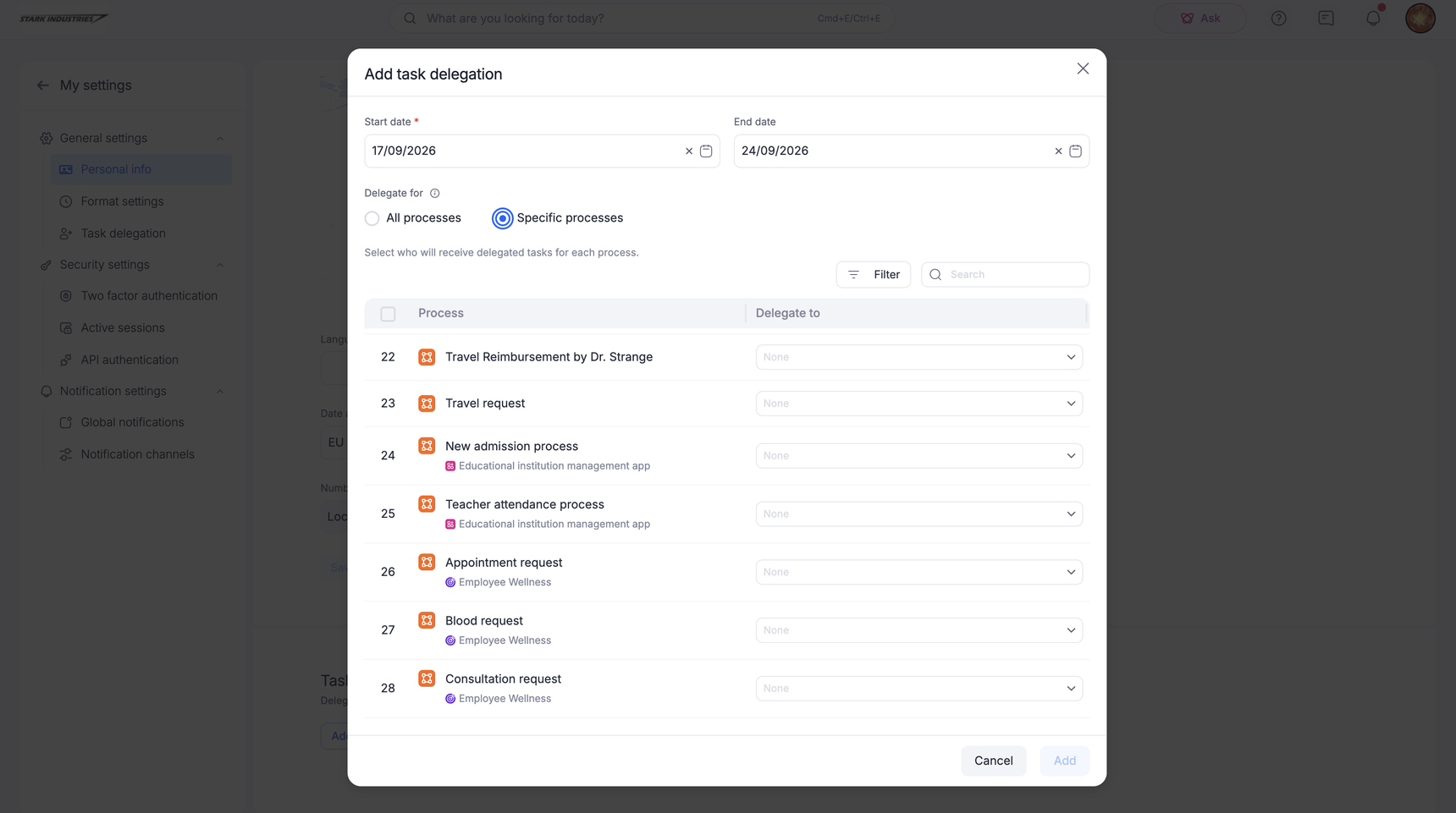The height and width of the screenshot is (813, 1456).
Task: Click the Filter button
Action: point(873,275)
